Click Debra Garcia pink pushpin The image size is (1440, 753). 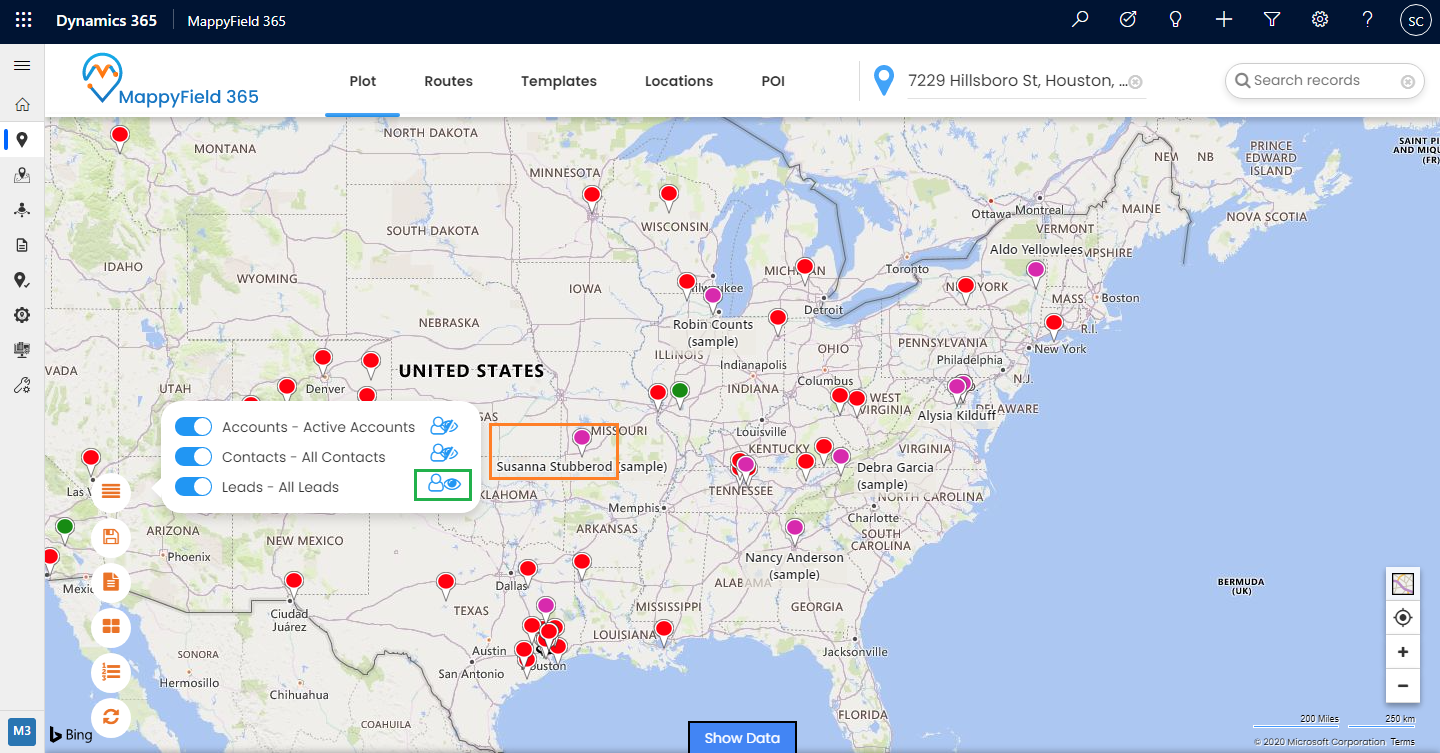click(x=841, y=459)
